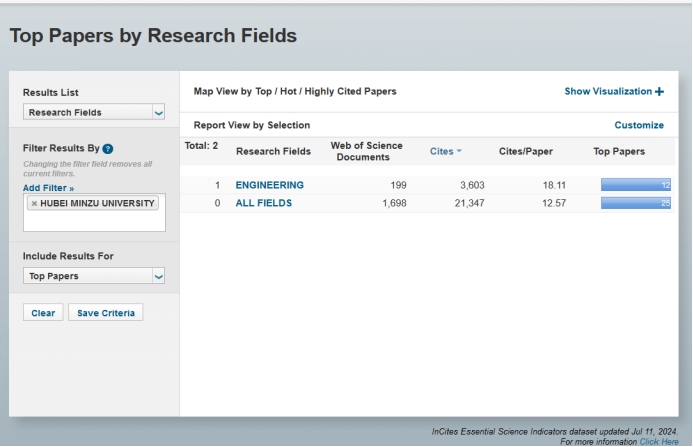
Task: Sort by the Cites/Paper column header
Action: pos(525,151)
